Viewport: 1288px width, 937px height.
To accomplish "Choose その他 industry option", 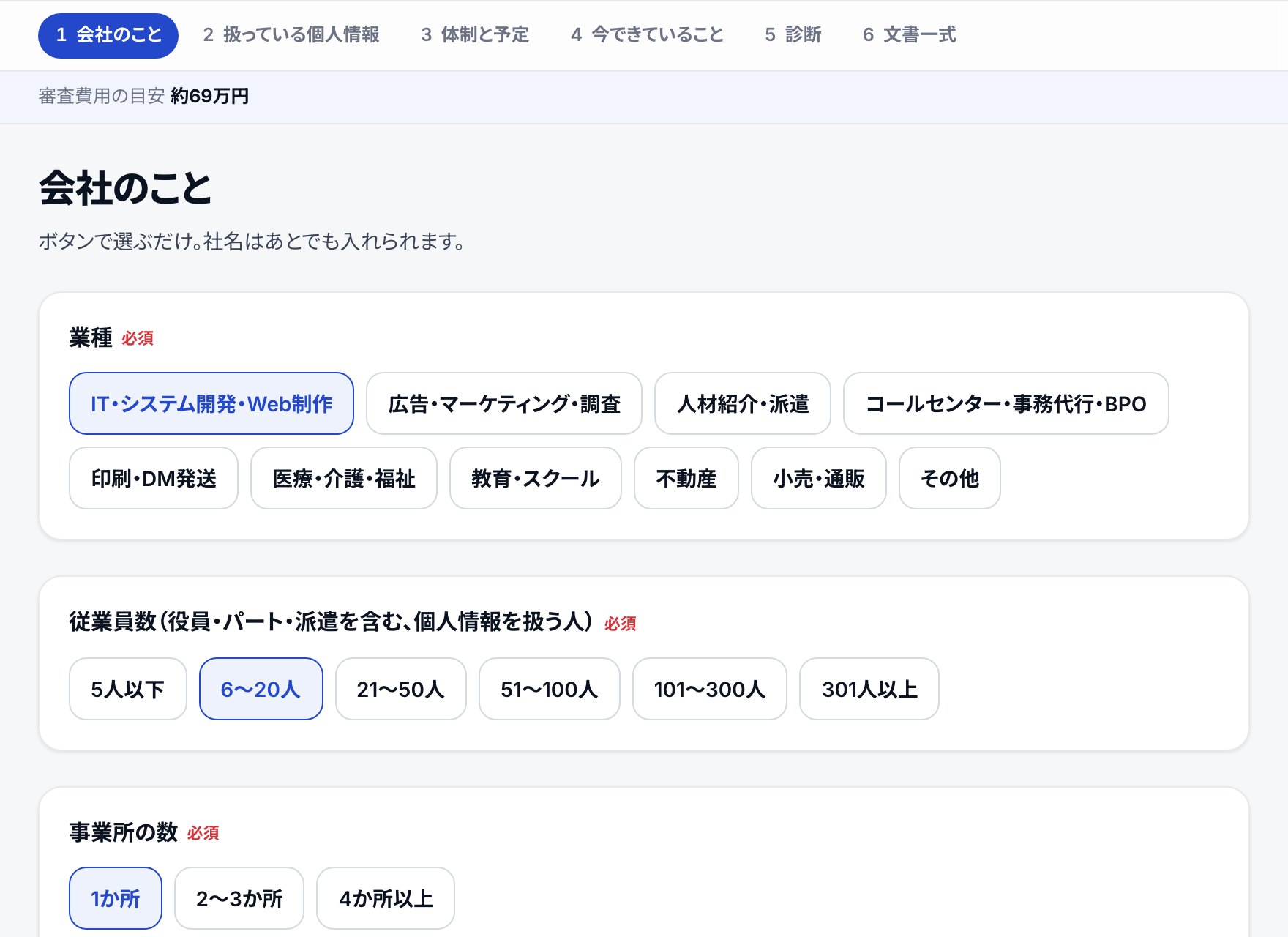I will pyautogui.click(x=950, y=478).
